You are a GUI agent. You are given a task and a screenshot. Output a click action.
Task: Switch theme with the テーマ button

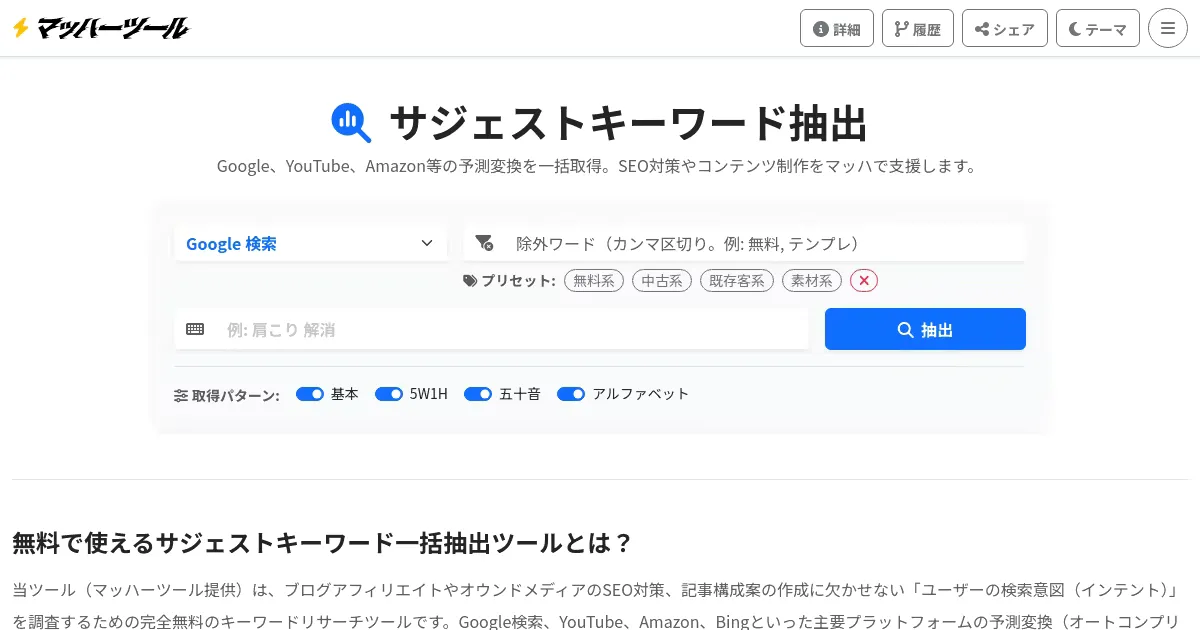(x=1098, y=29)
